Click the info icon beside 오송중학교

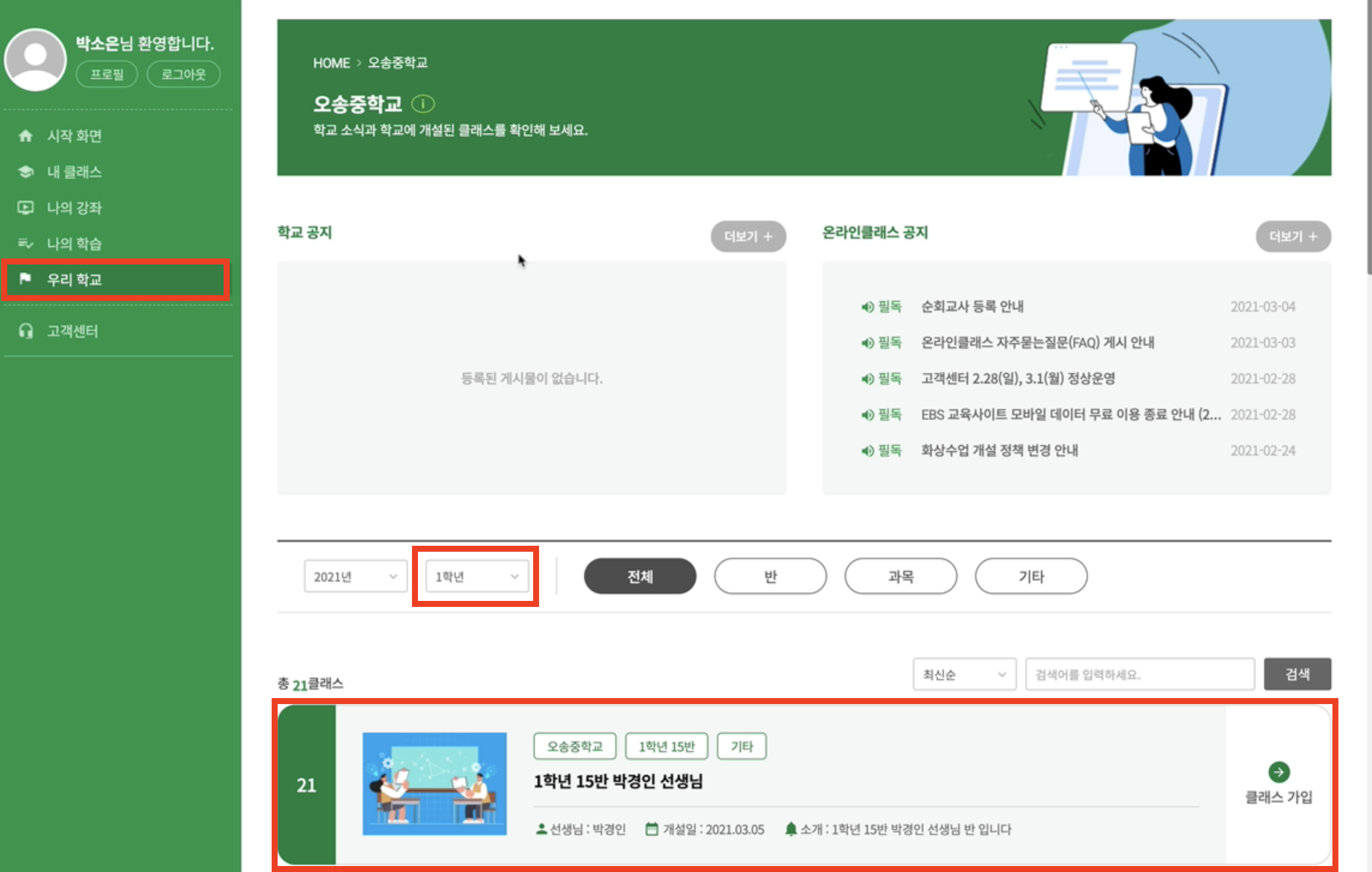tap(423, 104)
